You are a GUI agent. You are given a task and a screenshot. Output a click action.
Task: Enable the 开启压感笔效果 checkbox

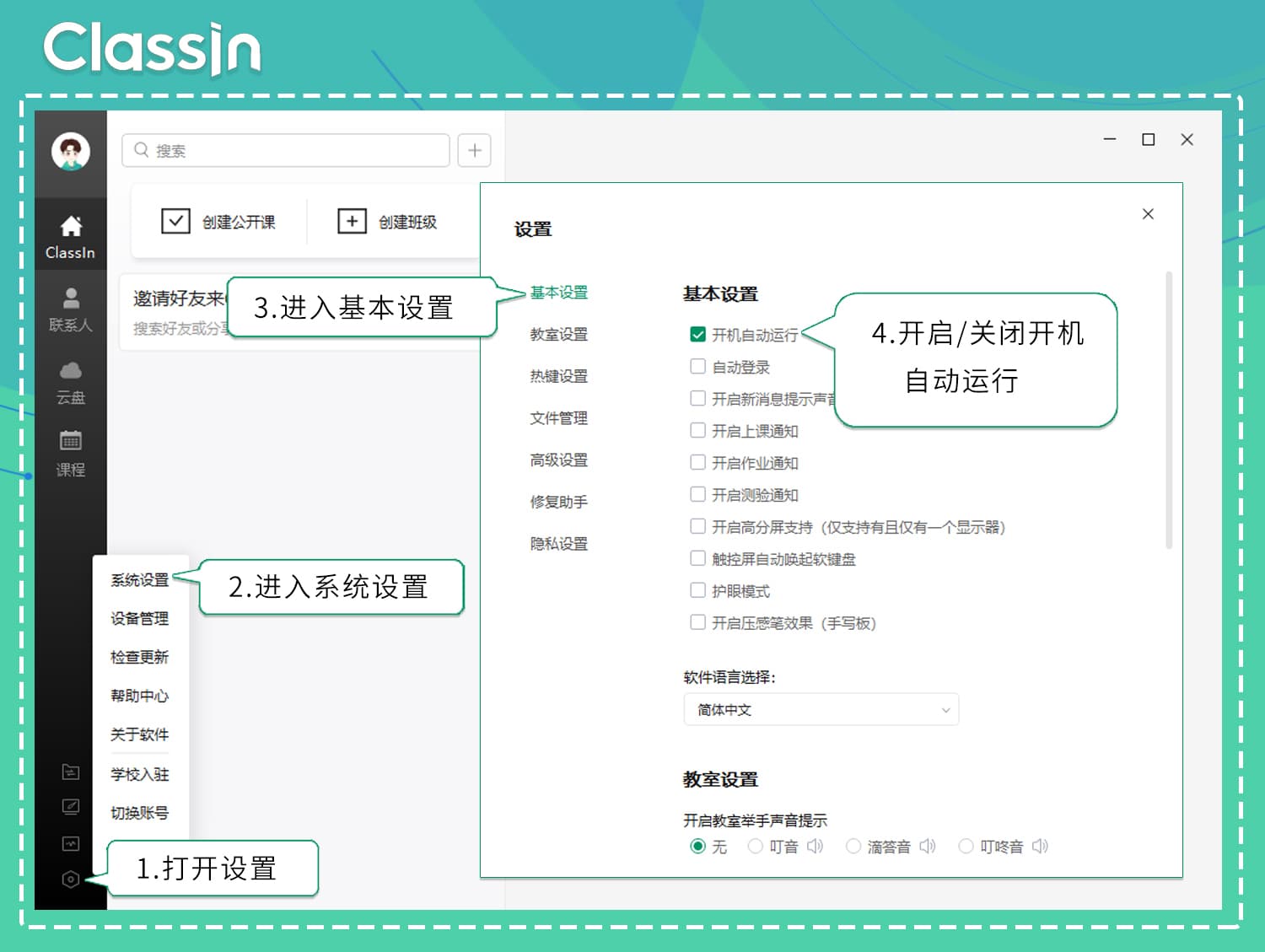pyautogui.click(x=697, y=622)
